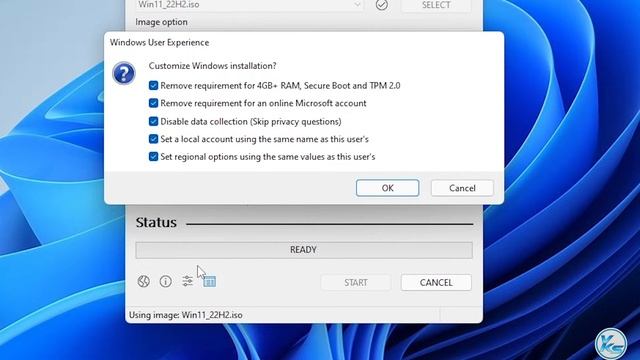The width and height of the screenshot is (640, 360).
Task: Confirm dialog with OK button
Action: pyautogui.click(x=387, y=188)
